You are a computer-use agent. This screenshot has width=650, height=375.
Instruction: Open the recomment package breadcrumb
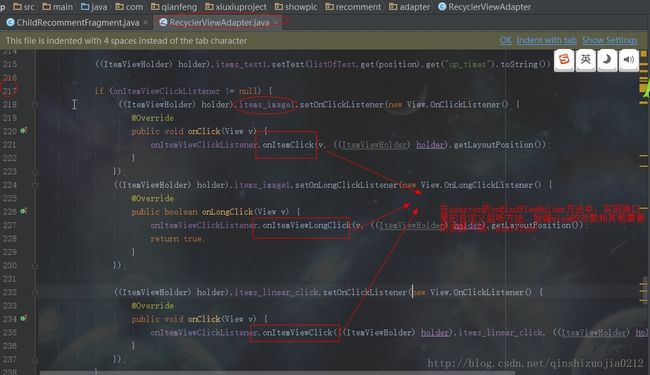(x=353, y=7)
